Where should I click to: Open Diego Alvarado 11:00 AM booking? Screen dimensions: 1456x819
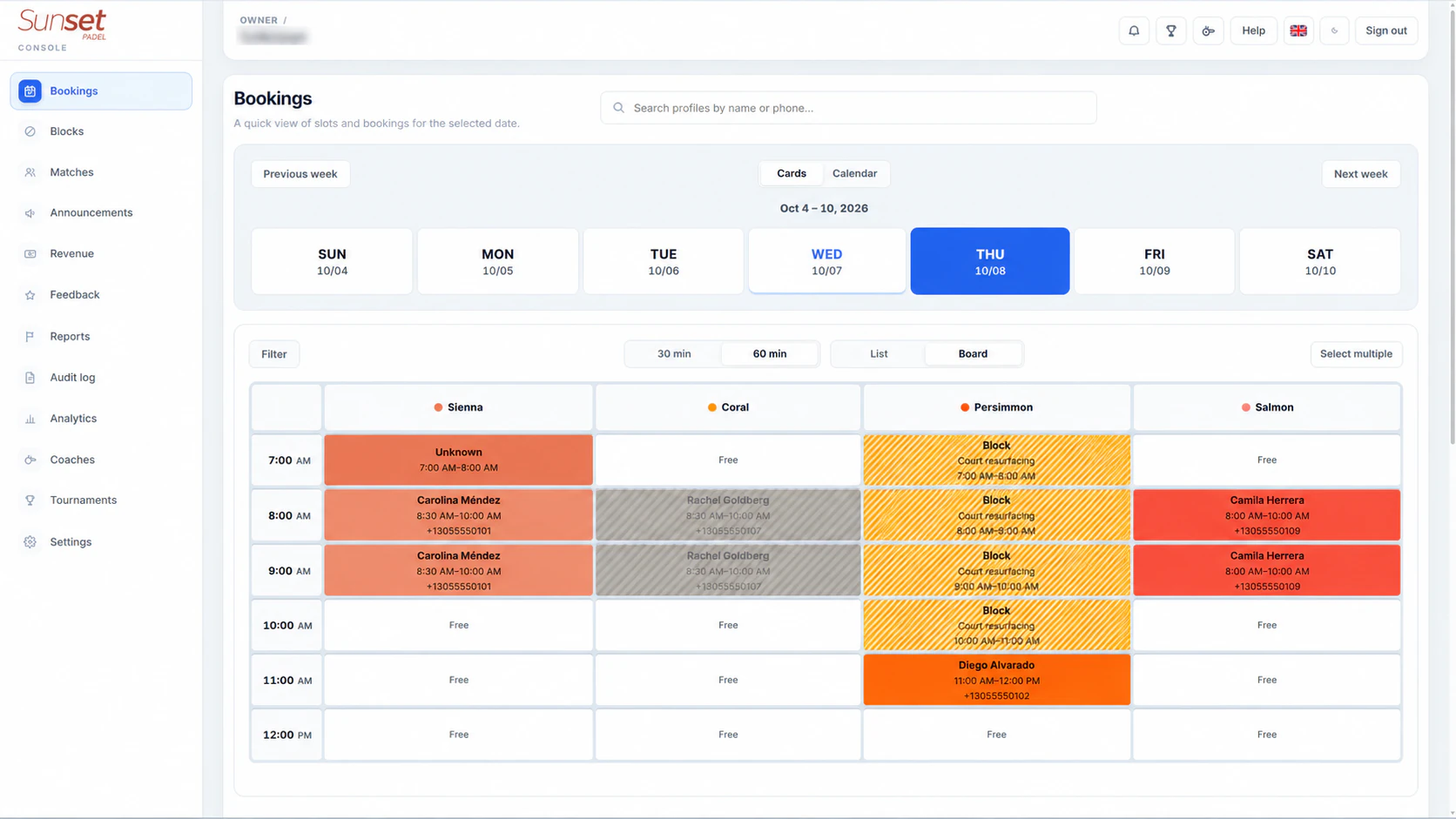(996, 680)
